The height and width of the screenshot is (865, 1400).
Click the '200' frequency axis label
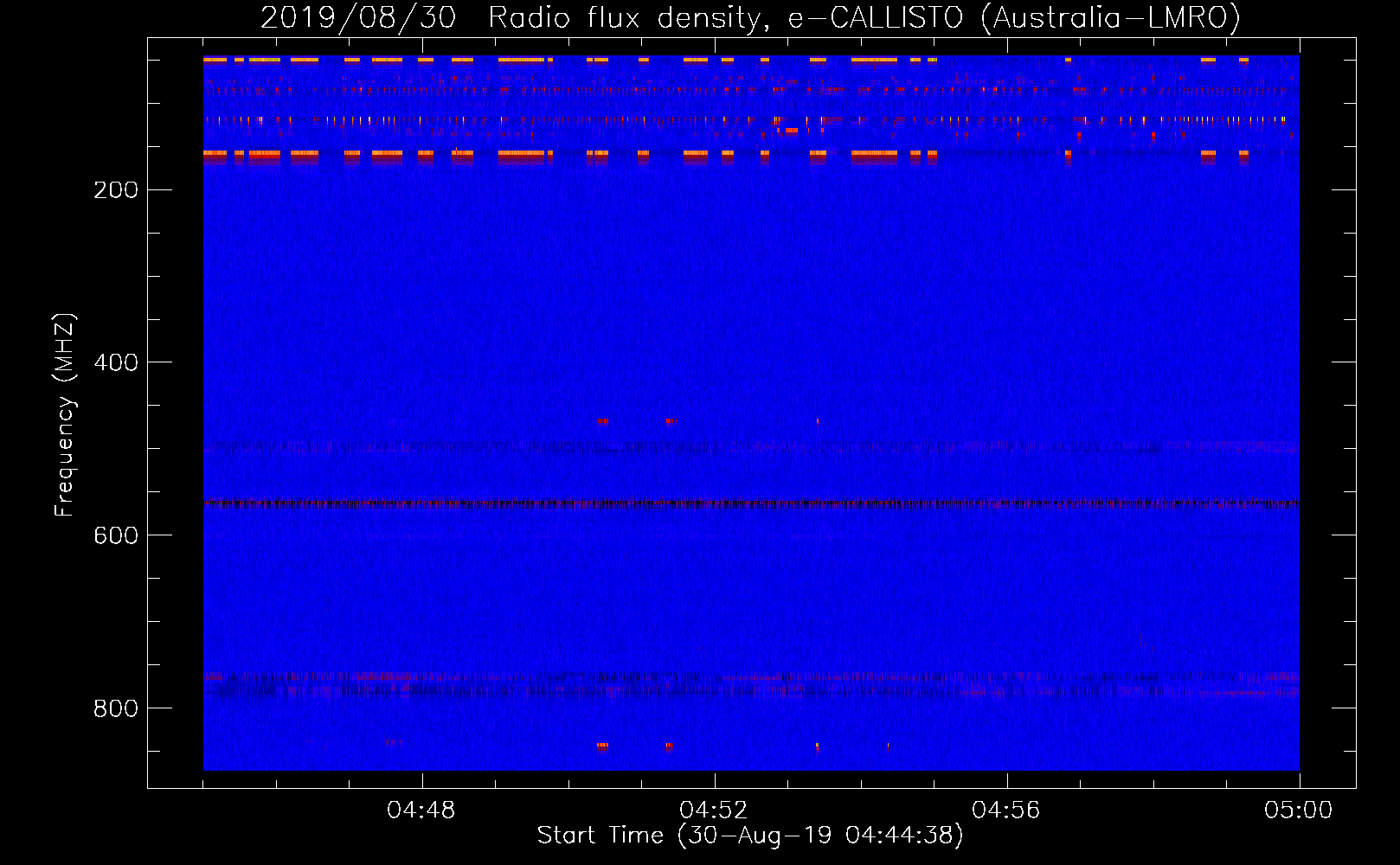coord(115,190)
